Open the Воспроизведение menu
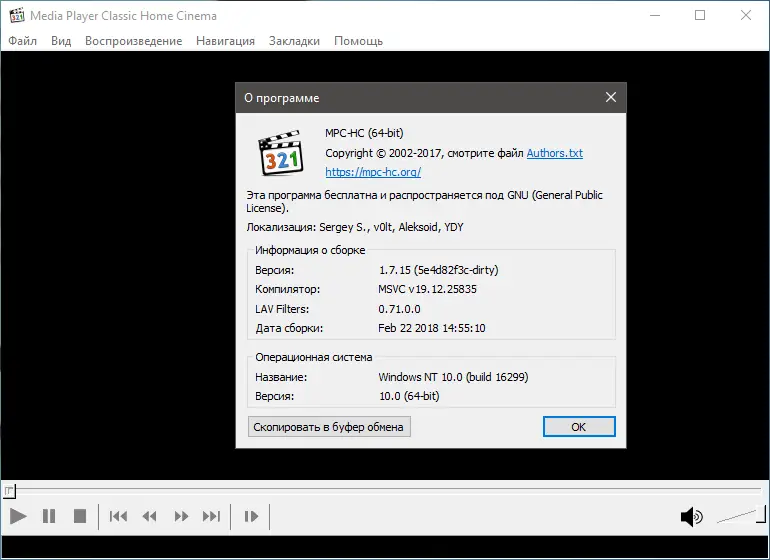This screenshot has width=770, height=560. coord(134,41)
